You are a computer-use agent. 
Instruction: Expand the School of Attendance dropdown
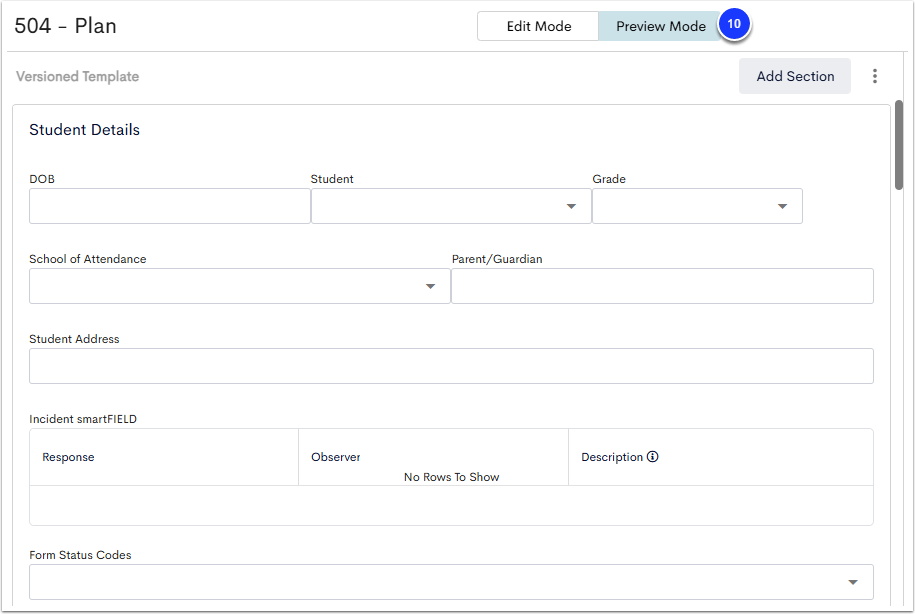240,286
